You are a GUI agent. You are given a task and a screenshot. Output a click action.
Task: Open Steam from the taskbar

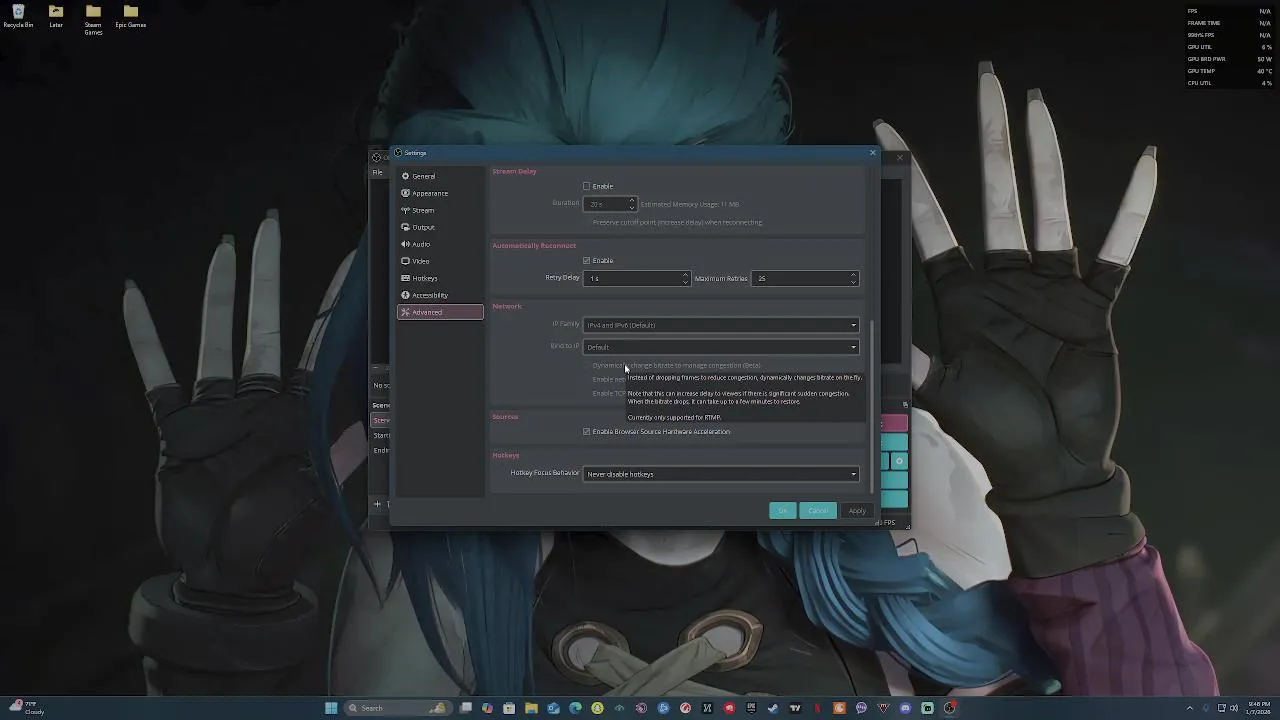(773, 708)
